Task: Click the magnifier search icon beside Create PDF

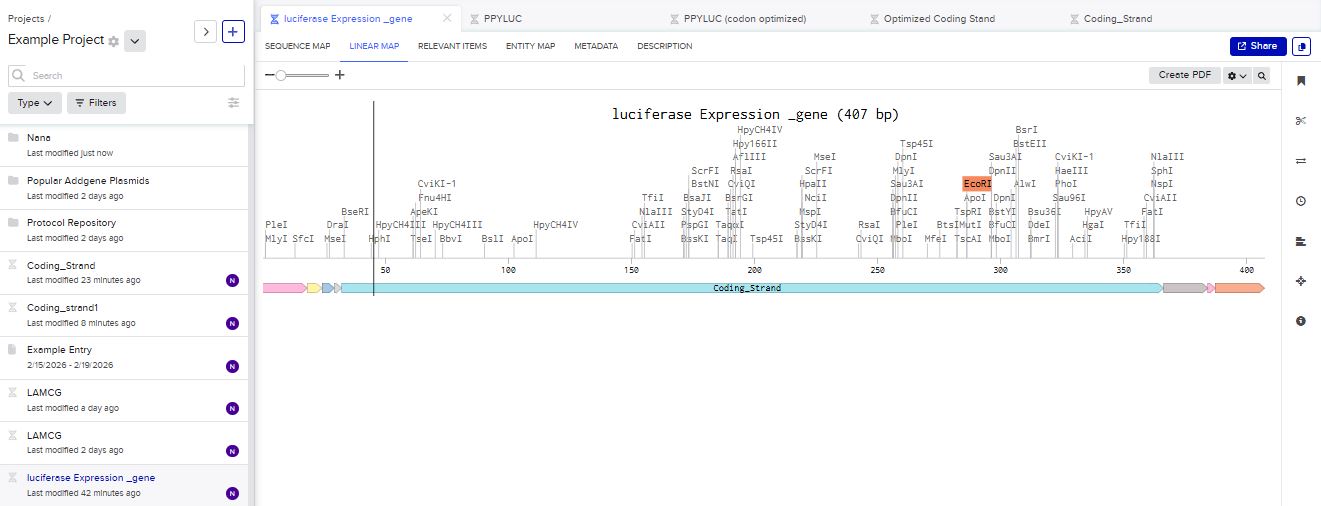Action: [x=1262, y=75]
